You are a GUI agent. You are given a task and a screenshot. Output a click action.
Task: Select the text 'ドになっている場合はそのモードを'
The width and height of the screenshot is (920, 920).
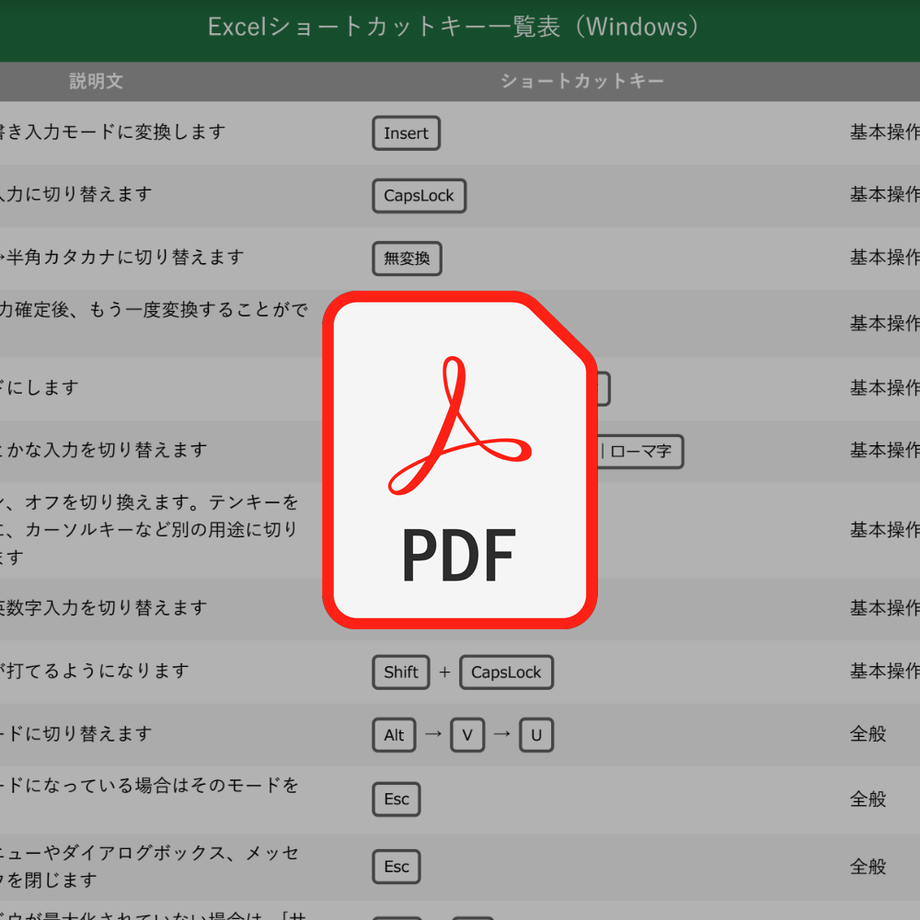pos(153,785)
